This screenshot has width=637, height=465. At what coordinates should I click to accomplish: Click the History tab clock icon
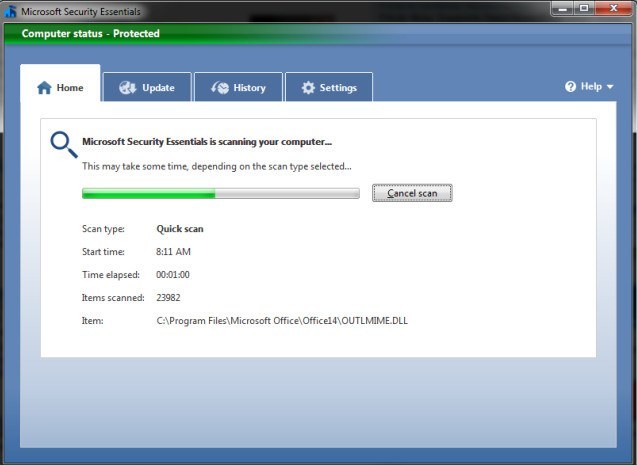(220, 88)
